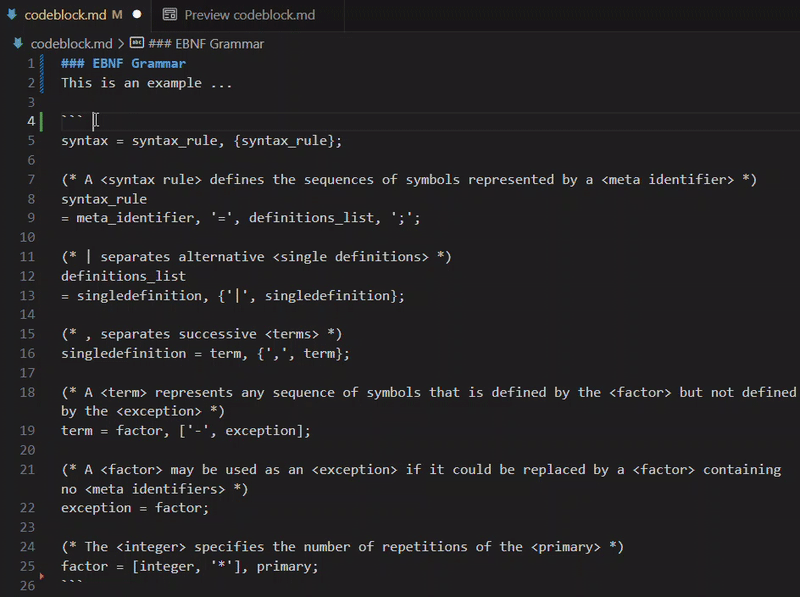
Task: Open the Preview codeblock.md tab
Action: click(x=249, y=15)
